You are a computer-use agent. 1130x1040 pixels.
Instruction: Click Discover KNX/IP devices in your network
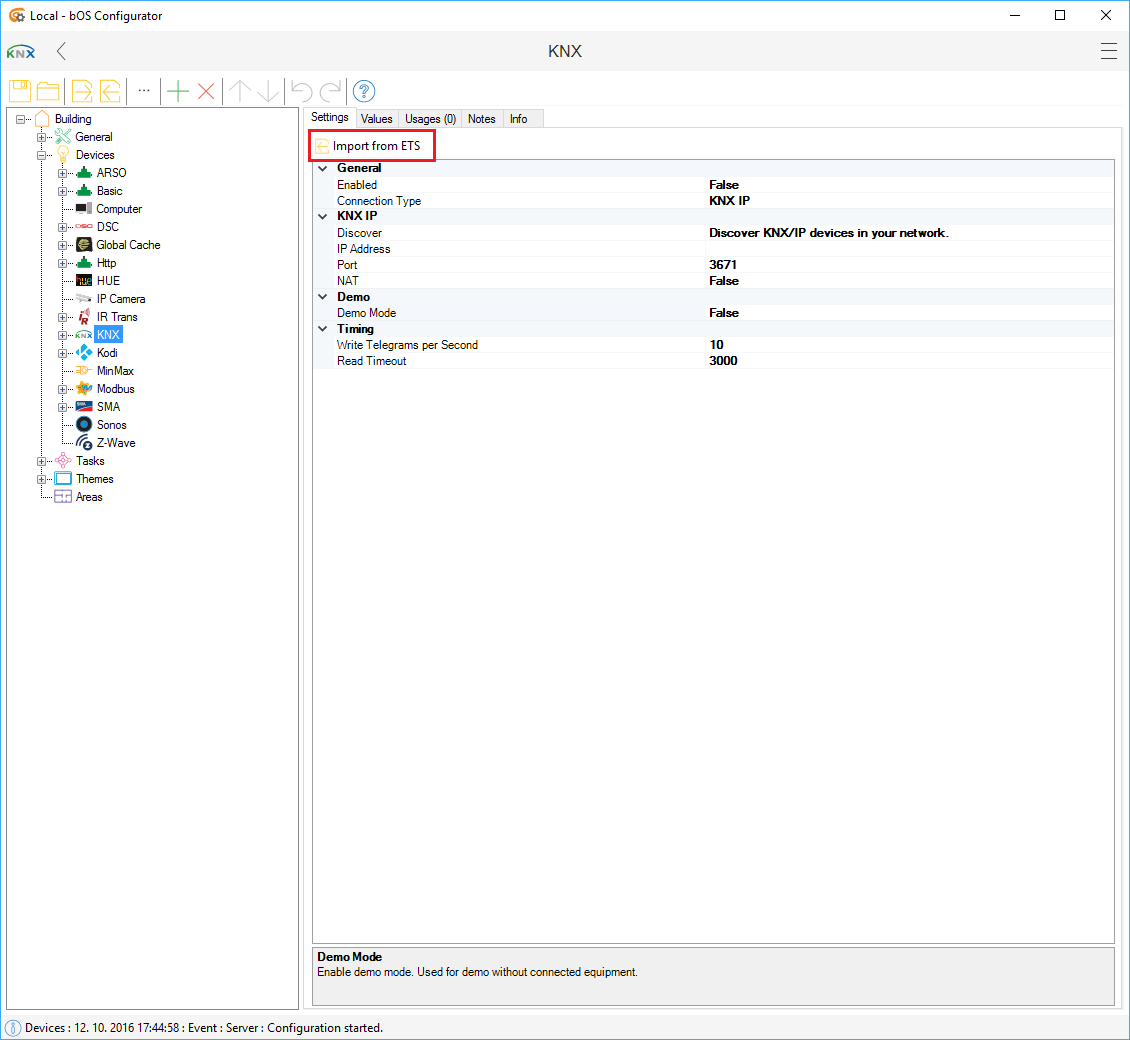pos(828,233)
